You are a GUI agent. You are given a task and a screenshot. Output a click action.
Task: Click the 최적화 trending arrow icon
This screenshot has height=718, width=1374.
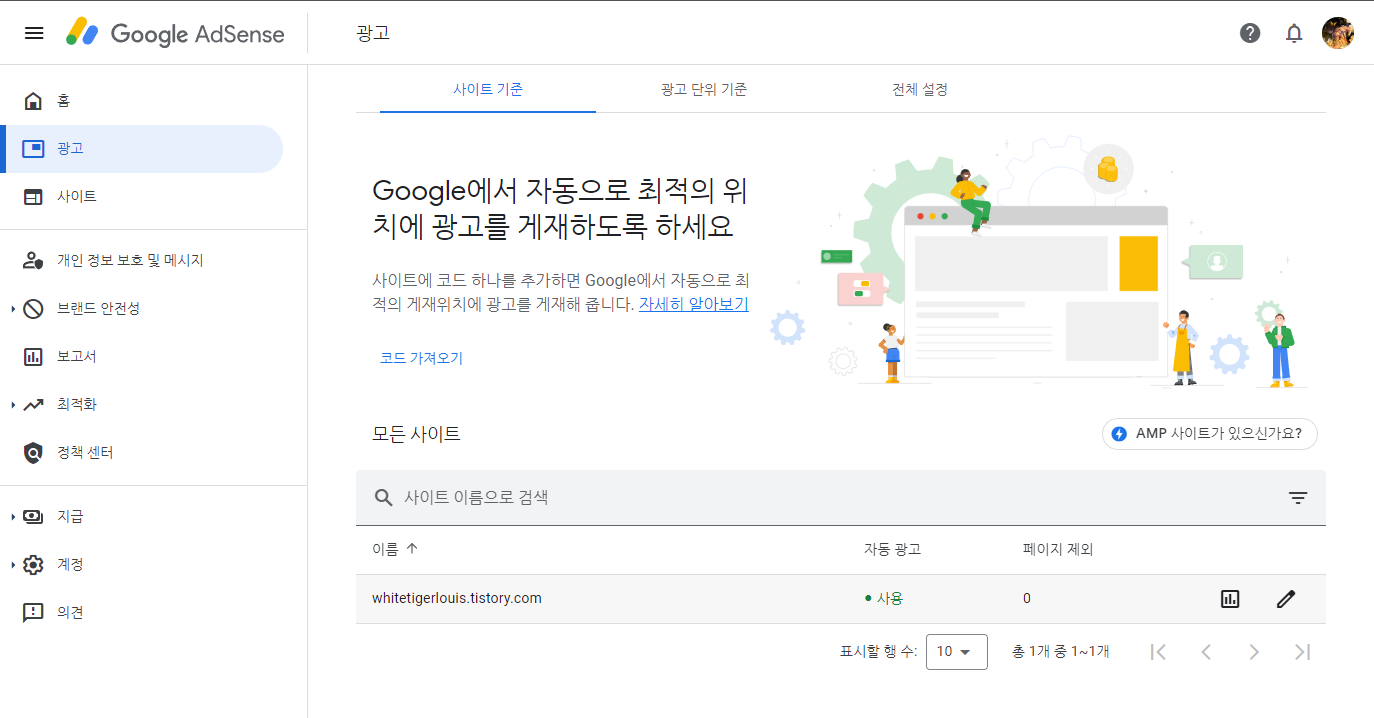[x=33, y=404]
